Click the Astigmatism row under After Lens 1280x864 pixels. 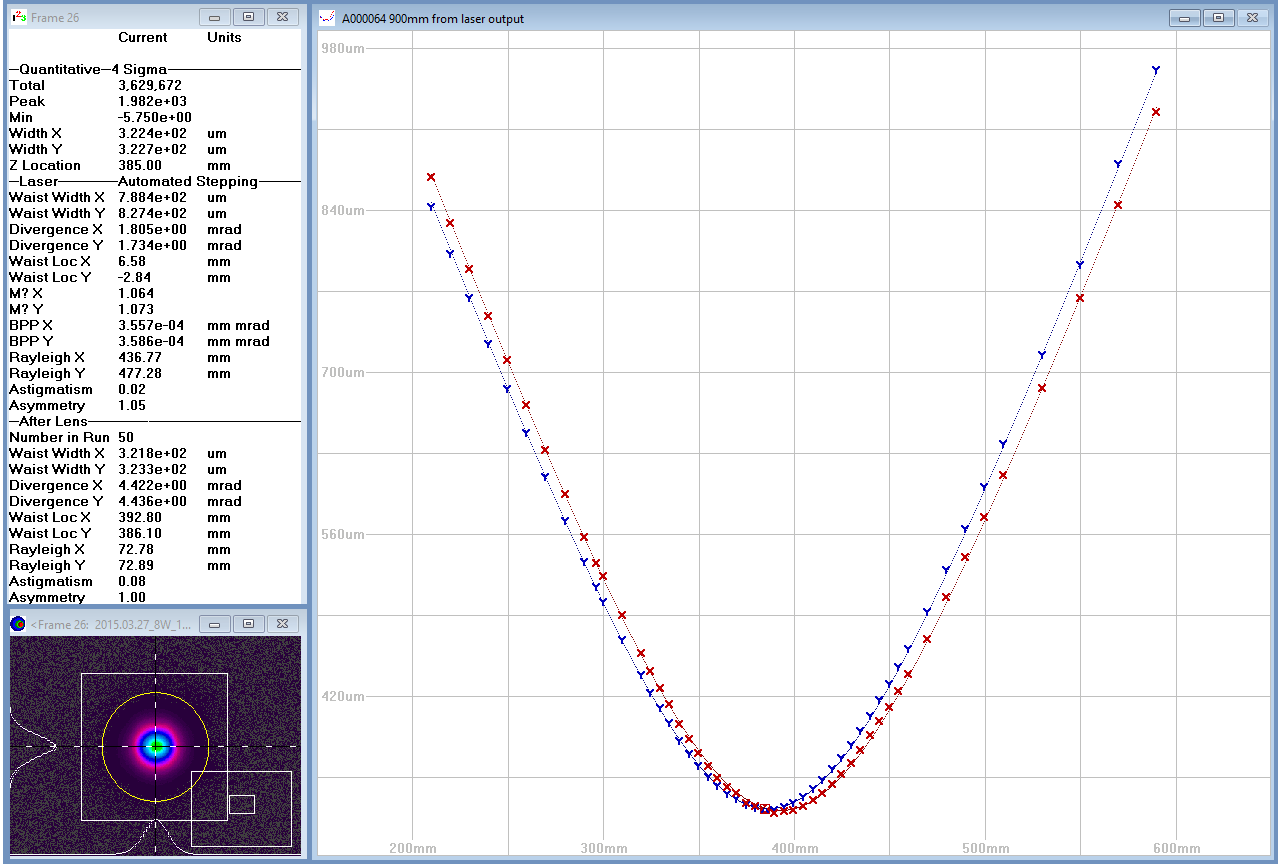tap(51, 581)
